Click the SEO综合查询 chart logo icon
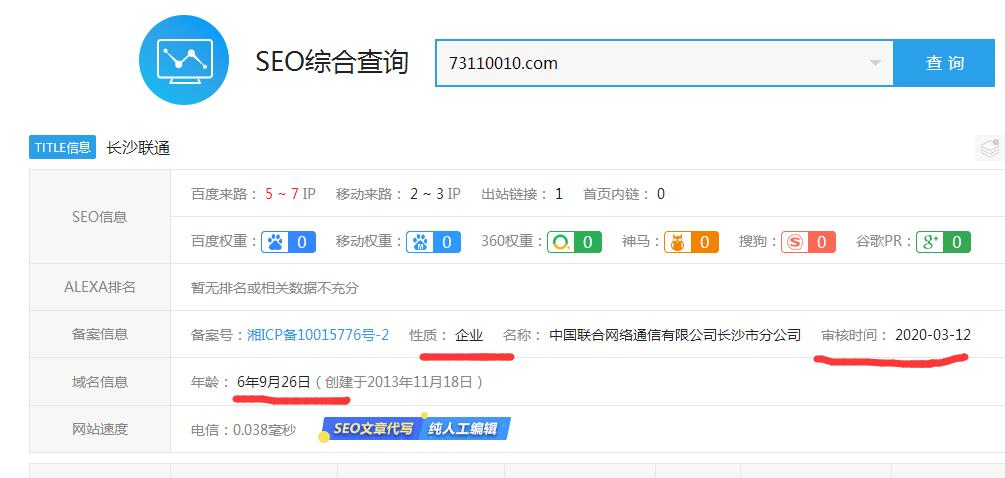This screenshot has width=1005, height=478. tap(184, 60)
